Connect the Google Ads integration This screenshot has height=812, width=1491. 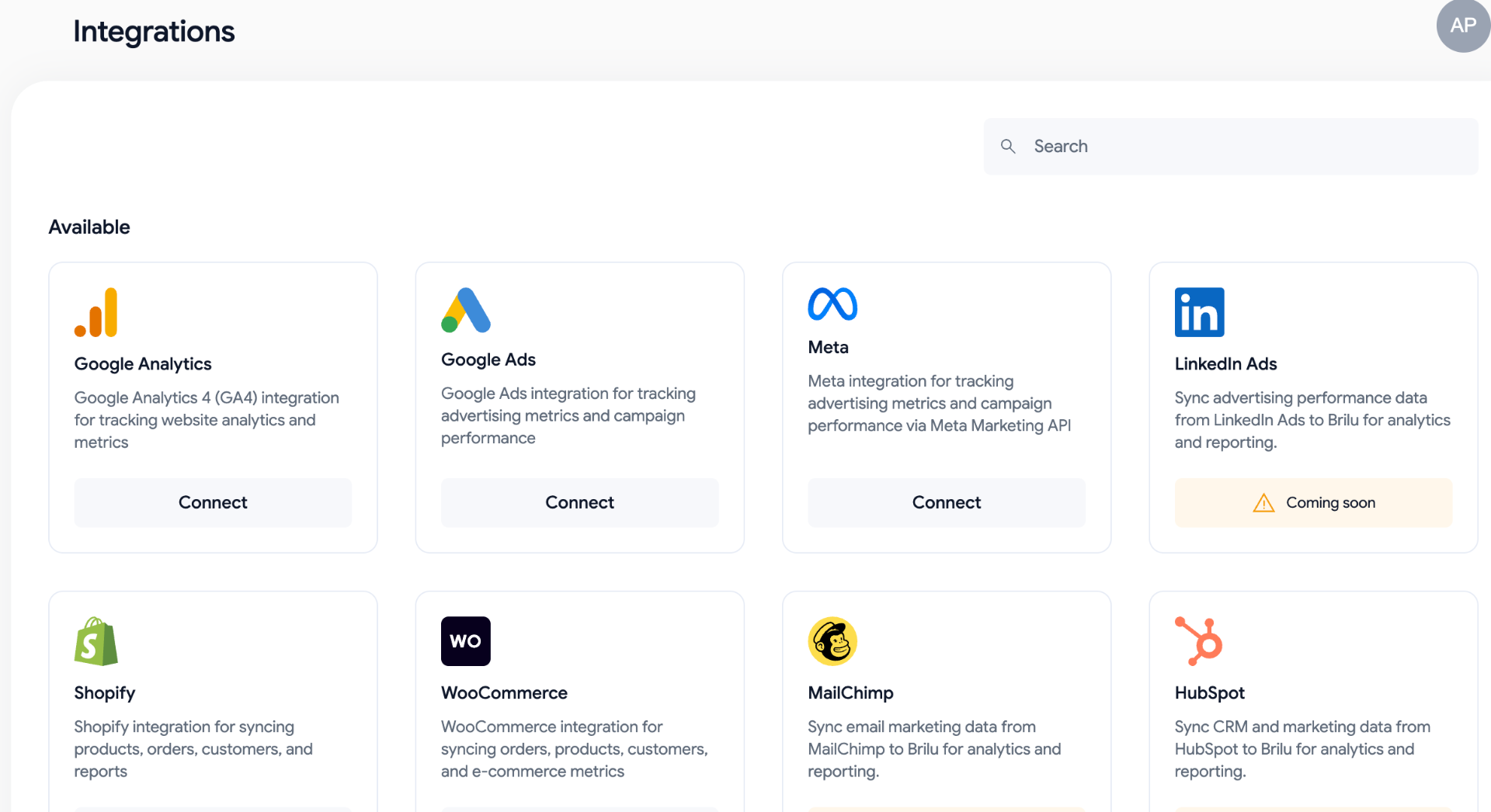(579, 502)
